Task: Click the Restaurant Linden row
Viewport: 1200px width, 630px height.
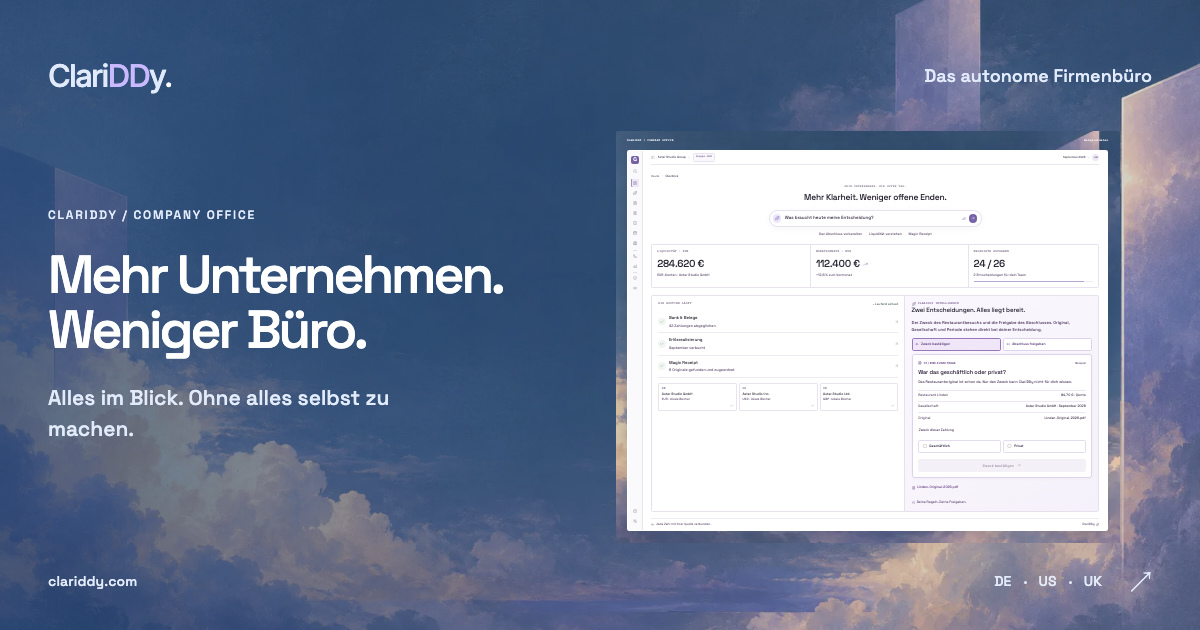Action: (1002, 395)
